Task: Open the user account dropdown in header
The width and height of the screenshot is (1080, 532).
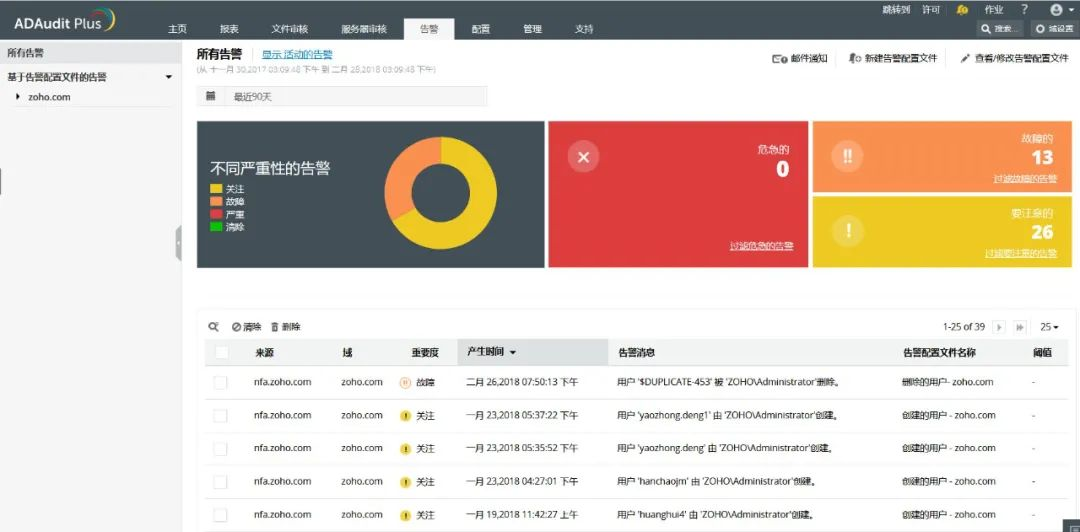Action: pos(1059,10)
